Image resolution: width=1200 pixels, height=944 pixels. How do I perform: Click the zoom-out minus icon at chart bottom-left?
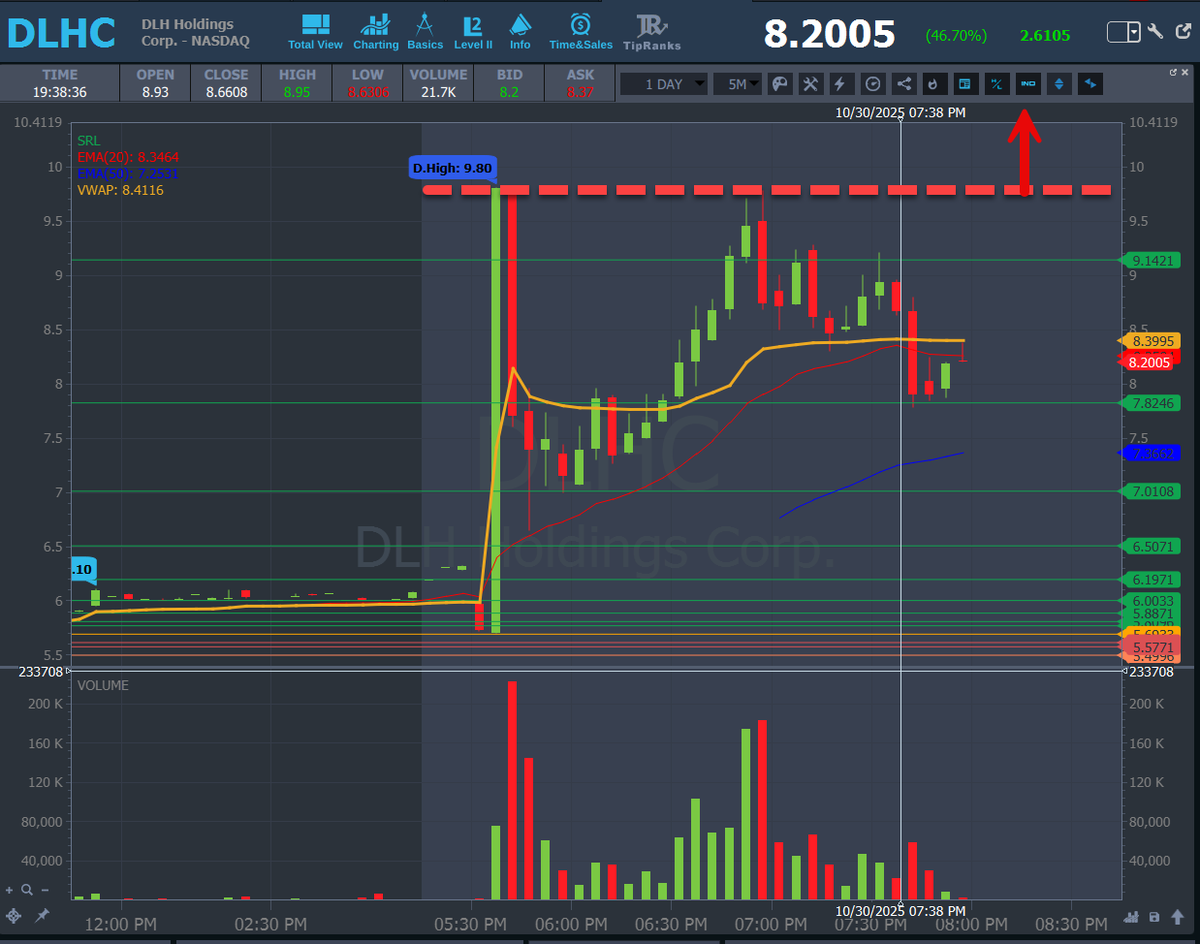pos(45,890)
